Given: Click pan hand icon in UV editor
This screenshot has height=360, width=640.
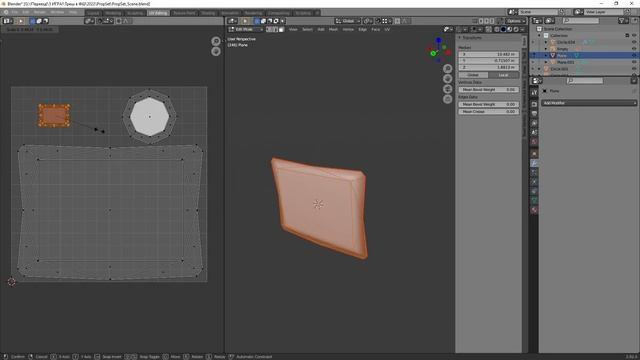Looking at the screenshot, I should 216,51.
